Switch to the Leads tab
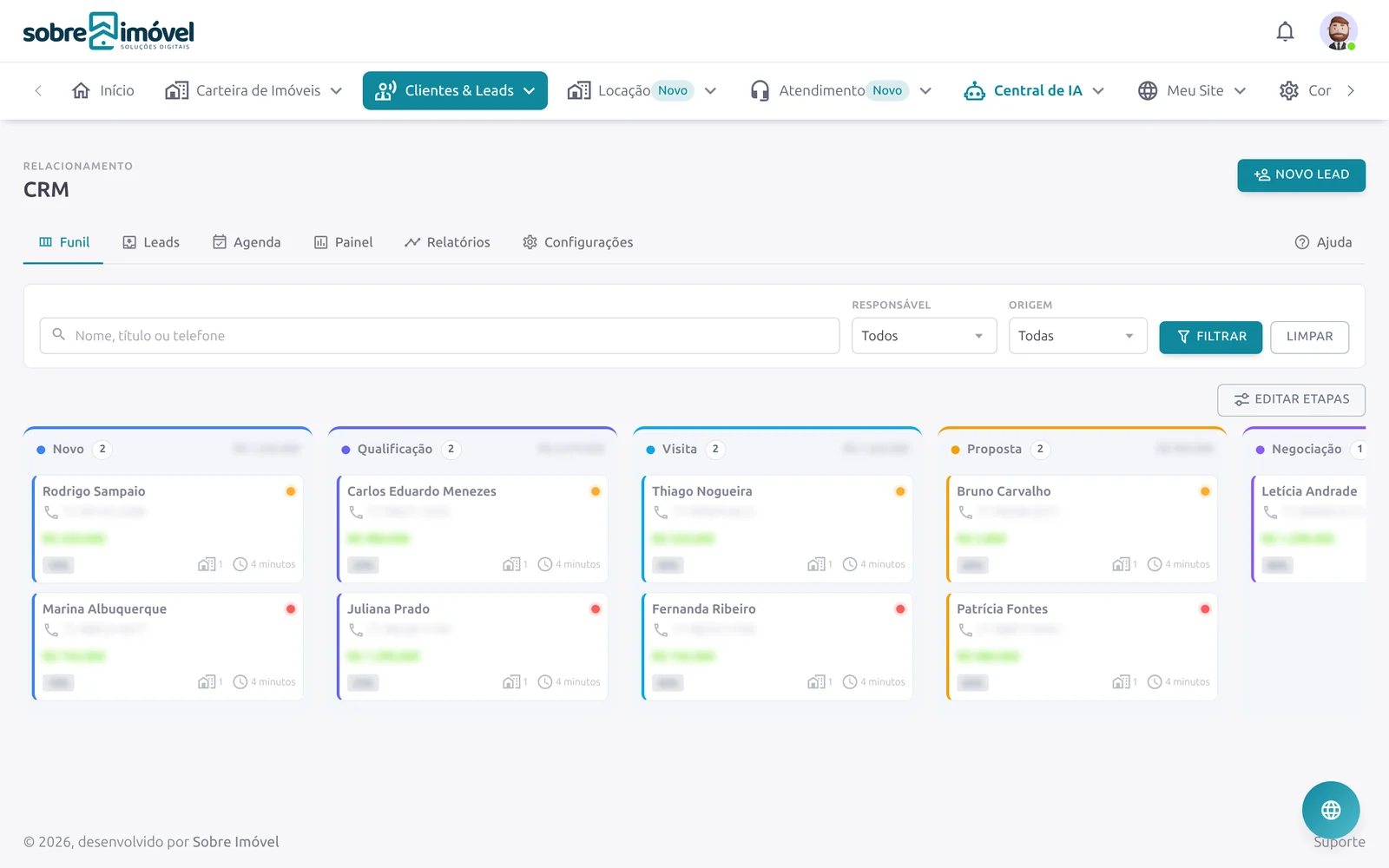Image resolution: width=1389 pixels, height=868 pixels. pos(151,242)
